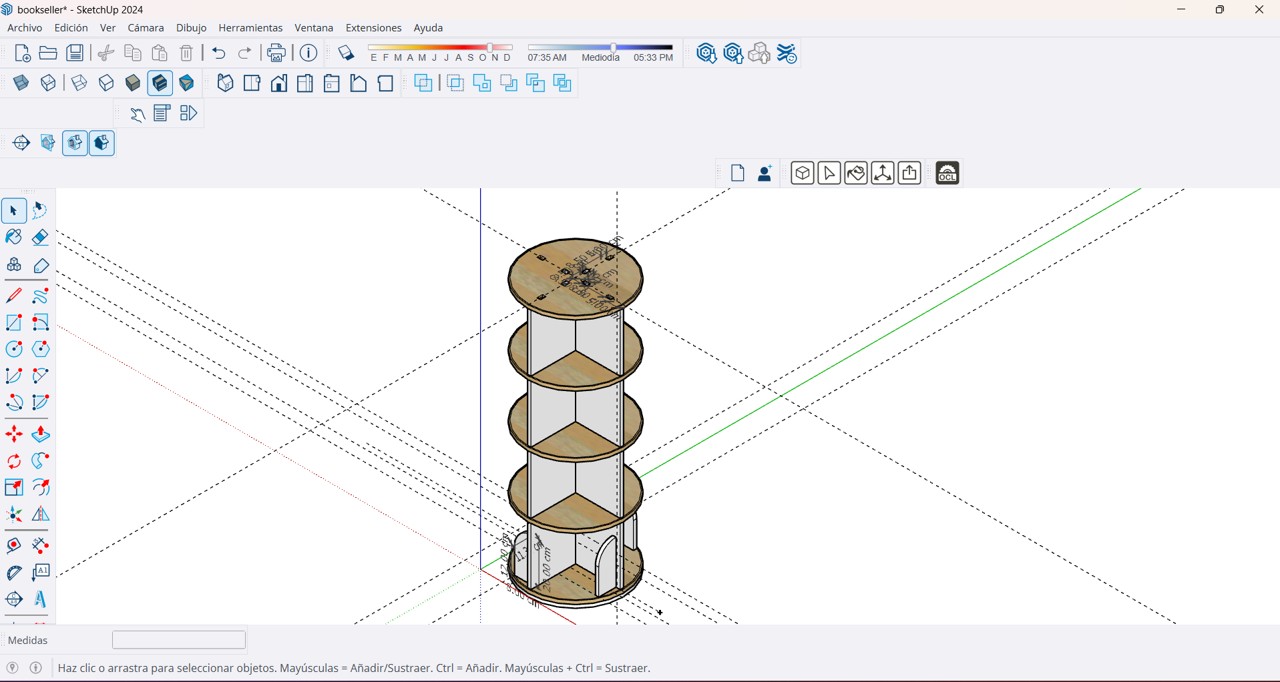Open the Dibujo menu

pos(191,28)
